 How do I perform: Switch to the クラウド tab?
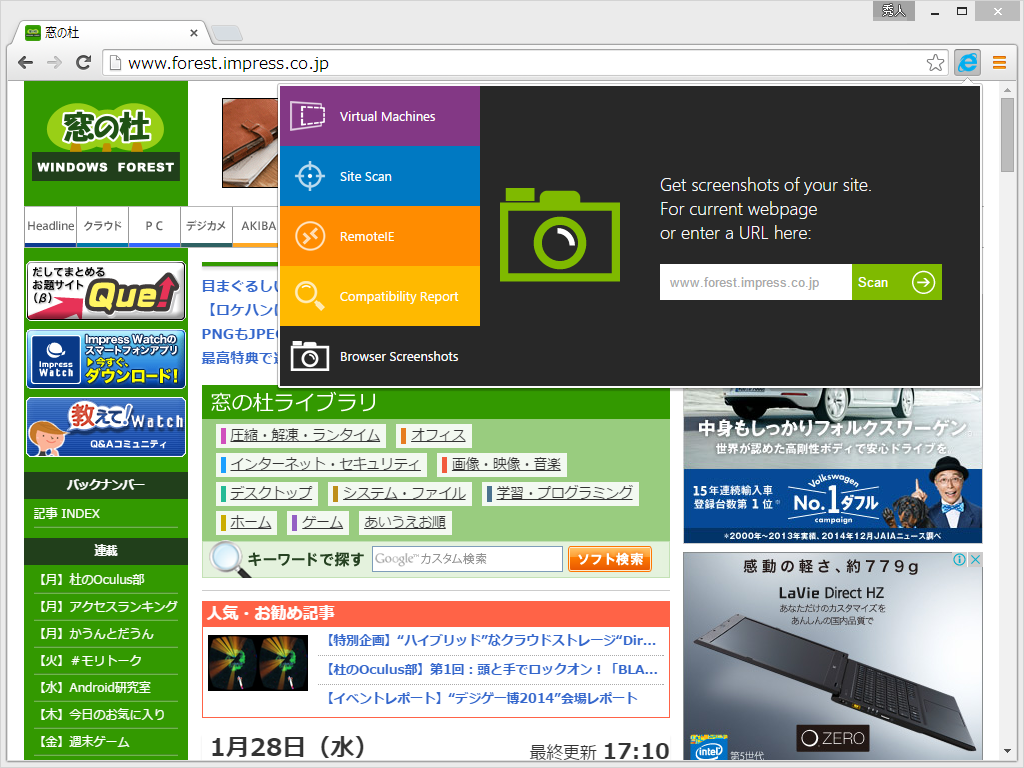102,227
